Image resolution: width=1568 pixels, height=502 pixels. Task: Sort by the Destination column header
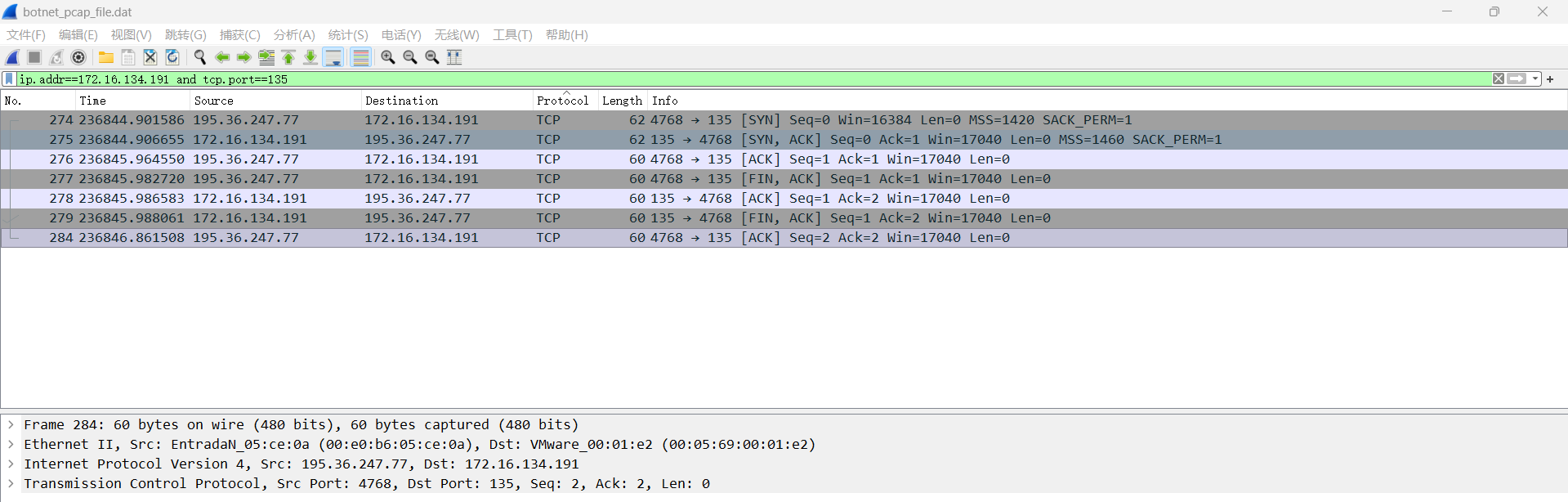pyautogui.click(x=447, y=101)
